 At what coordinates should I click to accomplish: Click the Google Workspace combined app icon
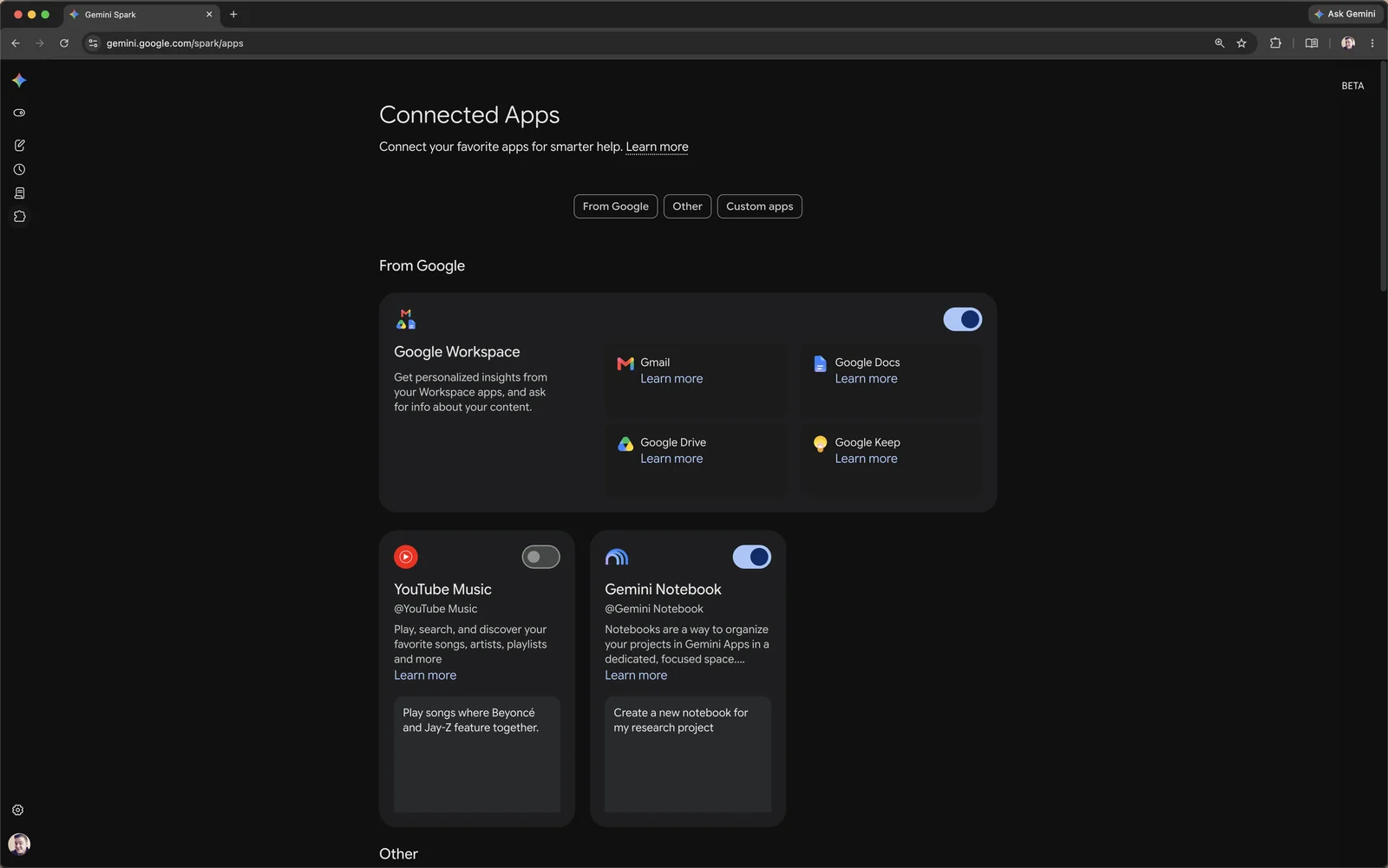tap(406, 319)
